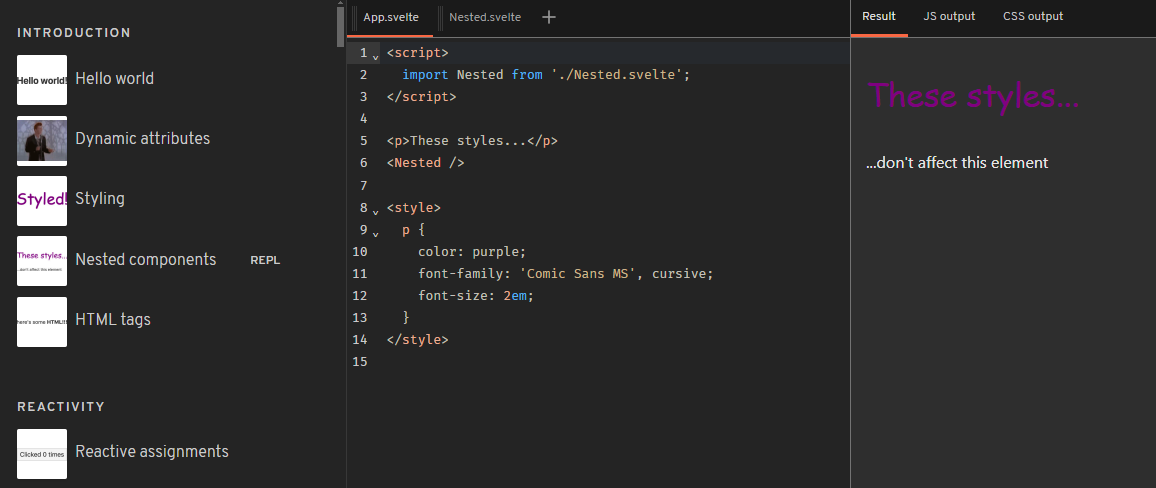Click the closing </script> tag on line 3

tap(422, 97)
